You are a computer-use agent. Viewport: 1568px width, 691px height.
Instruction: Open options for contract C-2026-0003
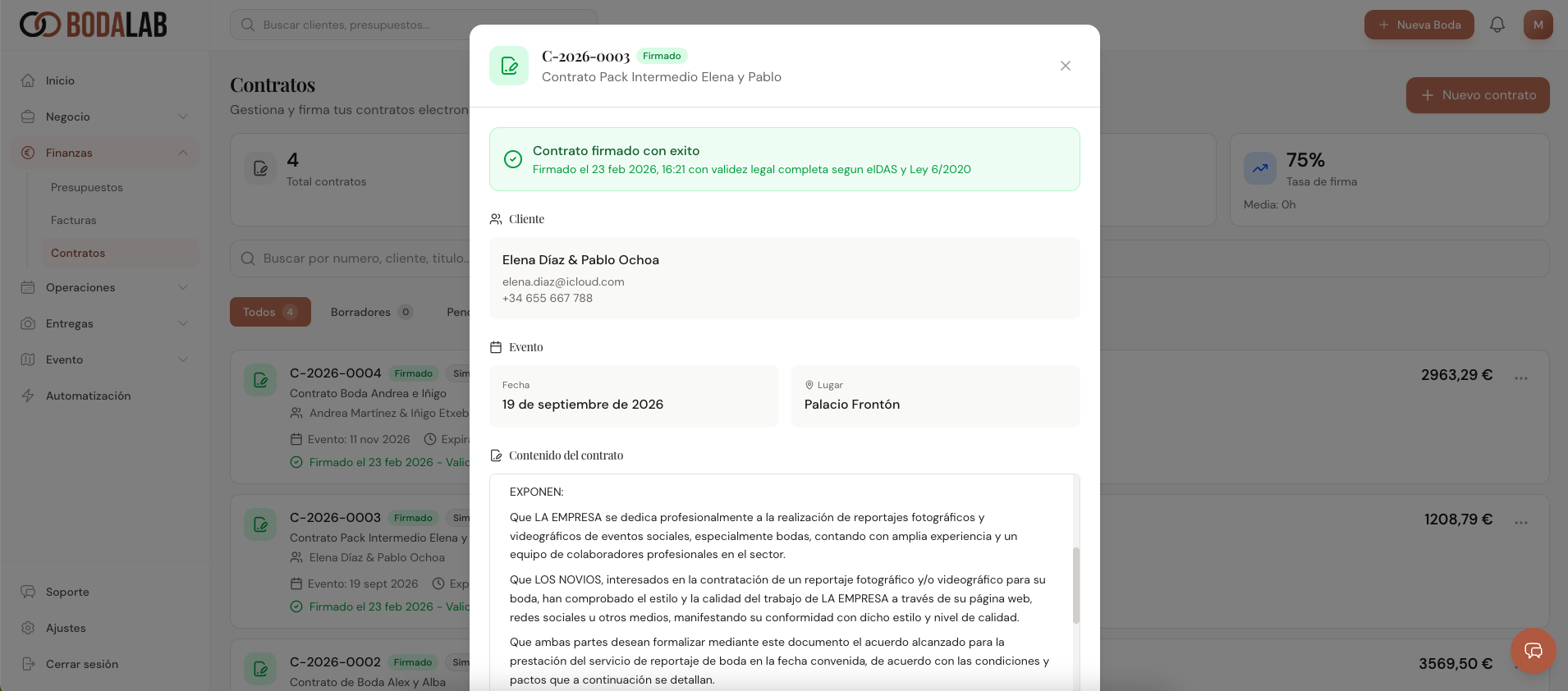tap(1521, 522)
